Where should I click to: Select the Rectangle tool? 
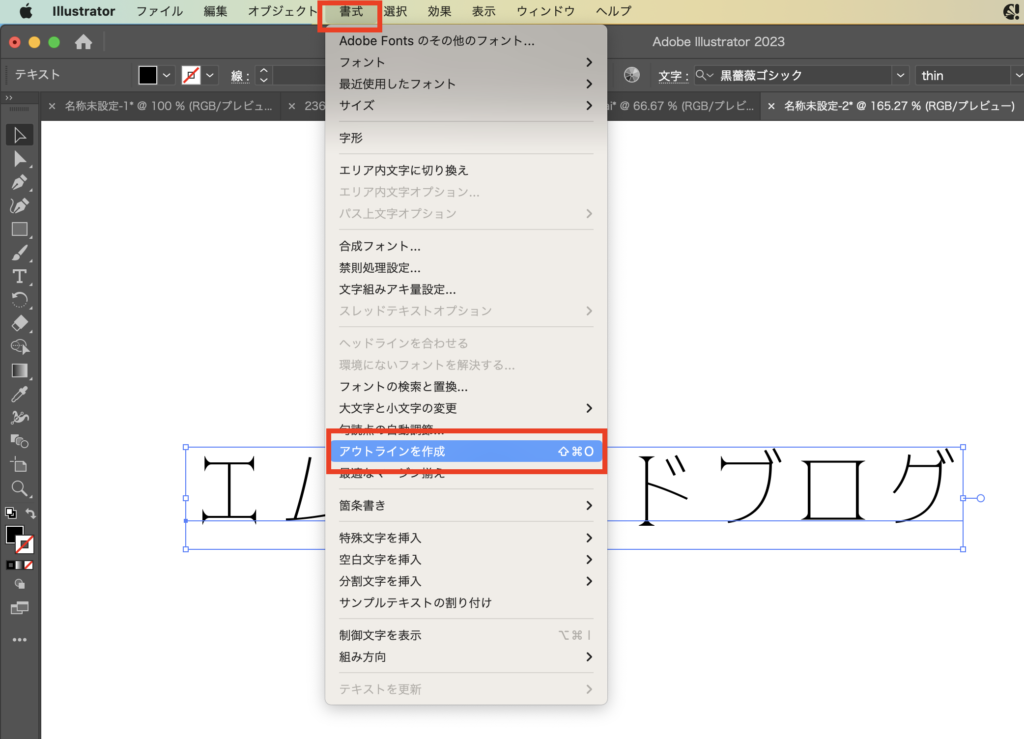pos(20,229)
